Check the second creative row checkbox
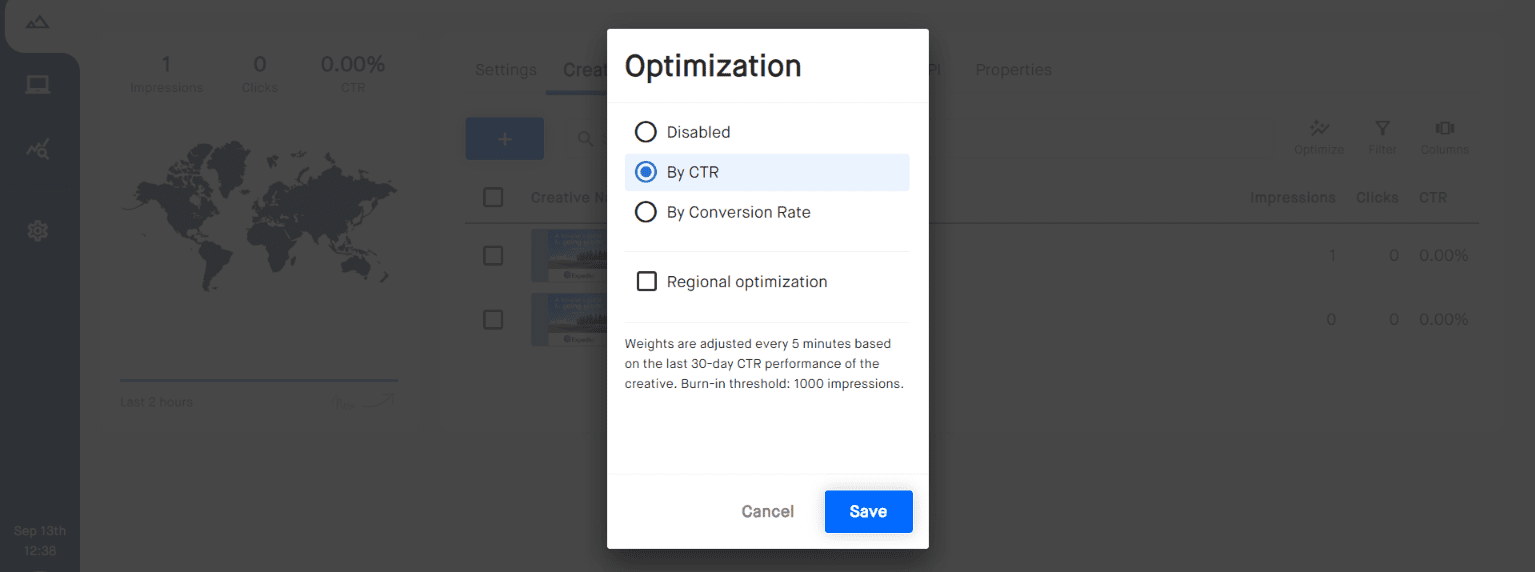Screen dimensions: 1535x572 (x=493, y=319)
